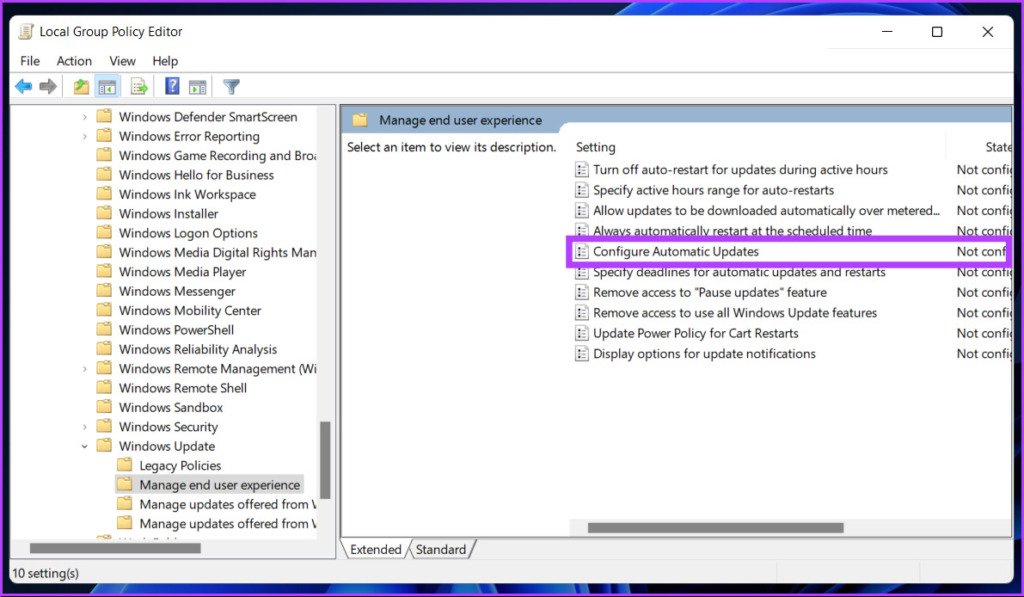
Task: Click the blue Back arrow in toolbar
Action: 23,87
